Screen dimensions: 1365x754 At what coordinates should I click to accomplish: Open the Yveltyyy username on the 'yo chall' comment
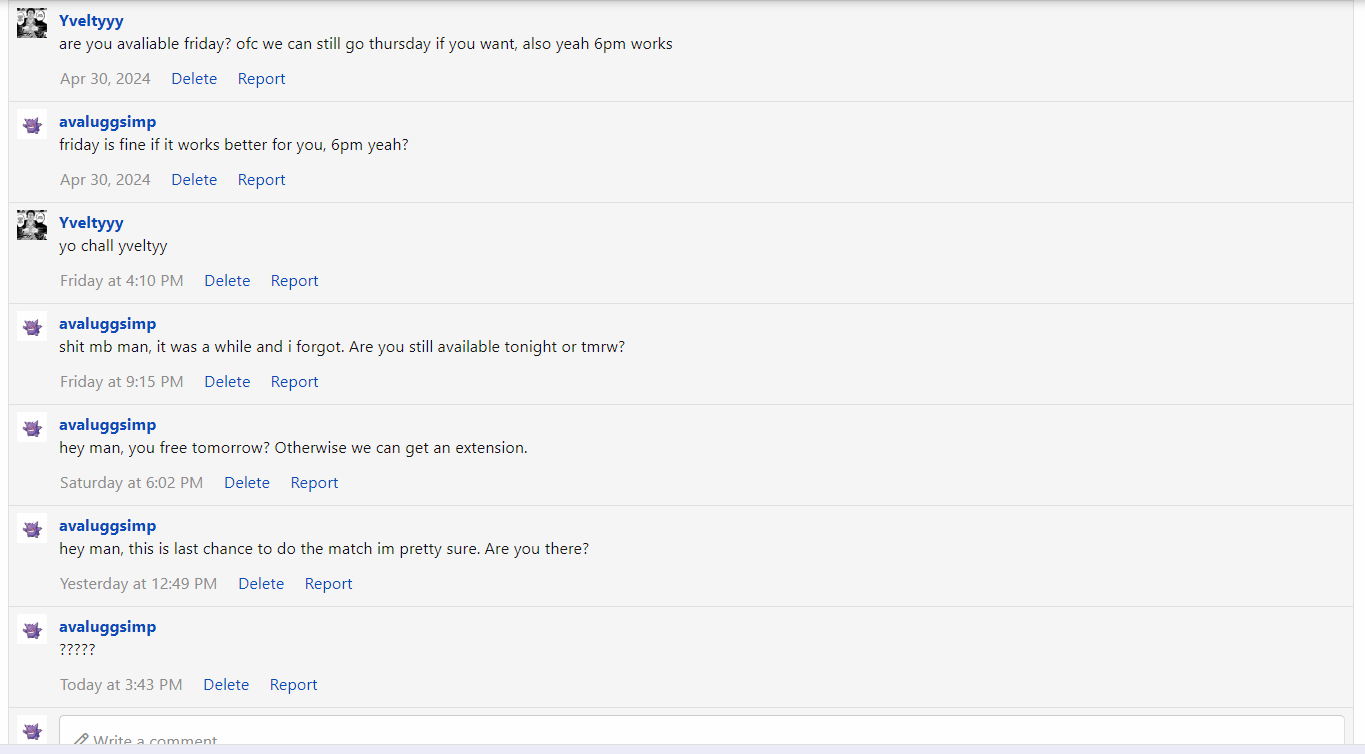click(x=91, y=223)
